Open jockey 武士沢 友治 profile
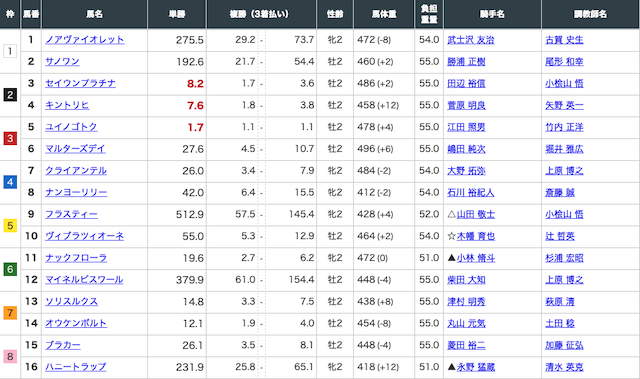The image size is (640, 379). coord(471,40)
